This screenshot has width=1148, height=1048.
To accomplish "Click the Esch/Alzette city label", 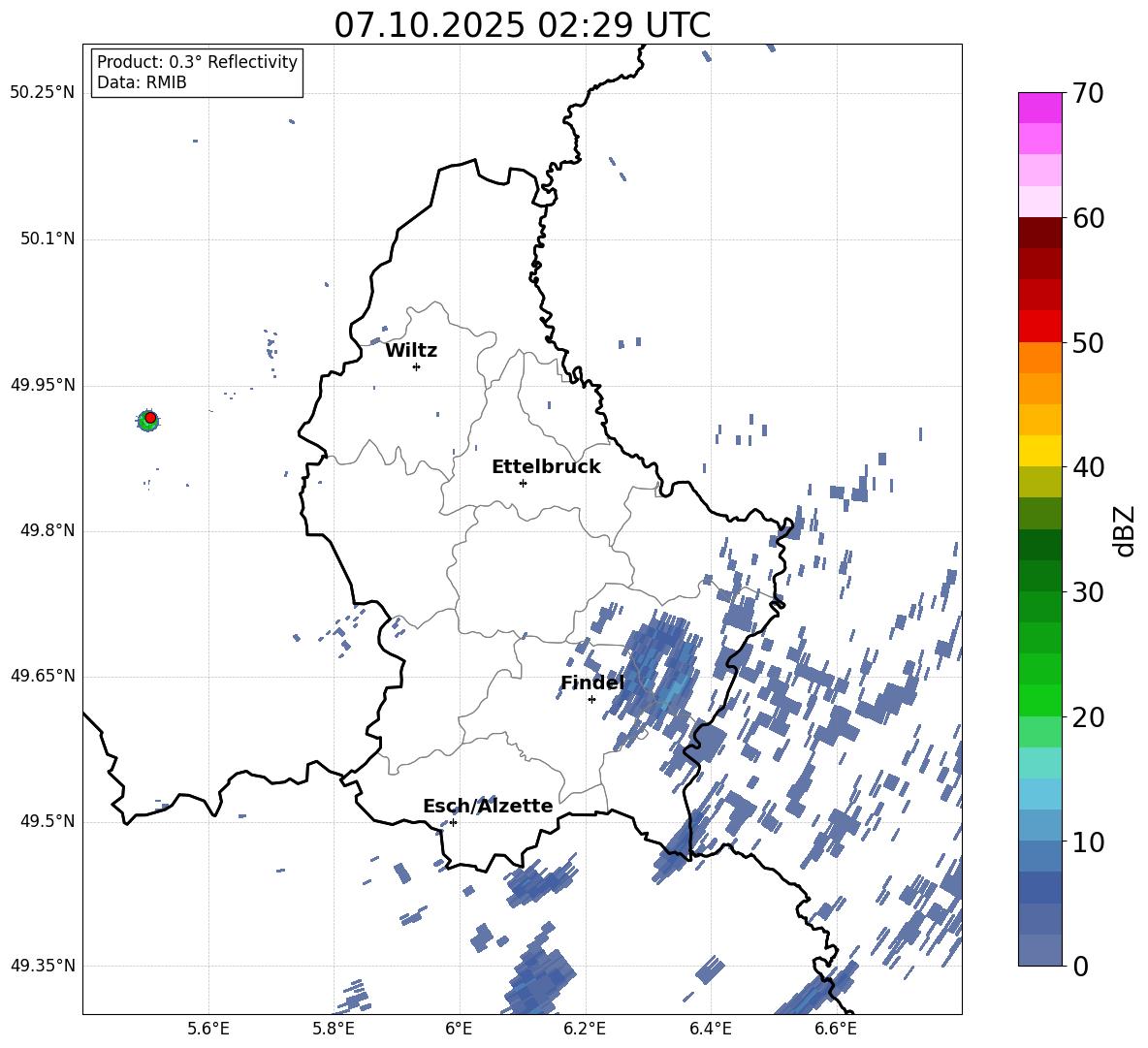I will (x=488, y=806).
